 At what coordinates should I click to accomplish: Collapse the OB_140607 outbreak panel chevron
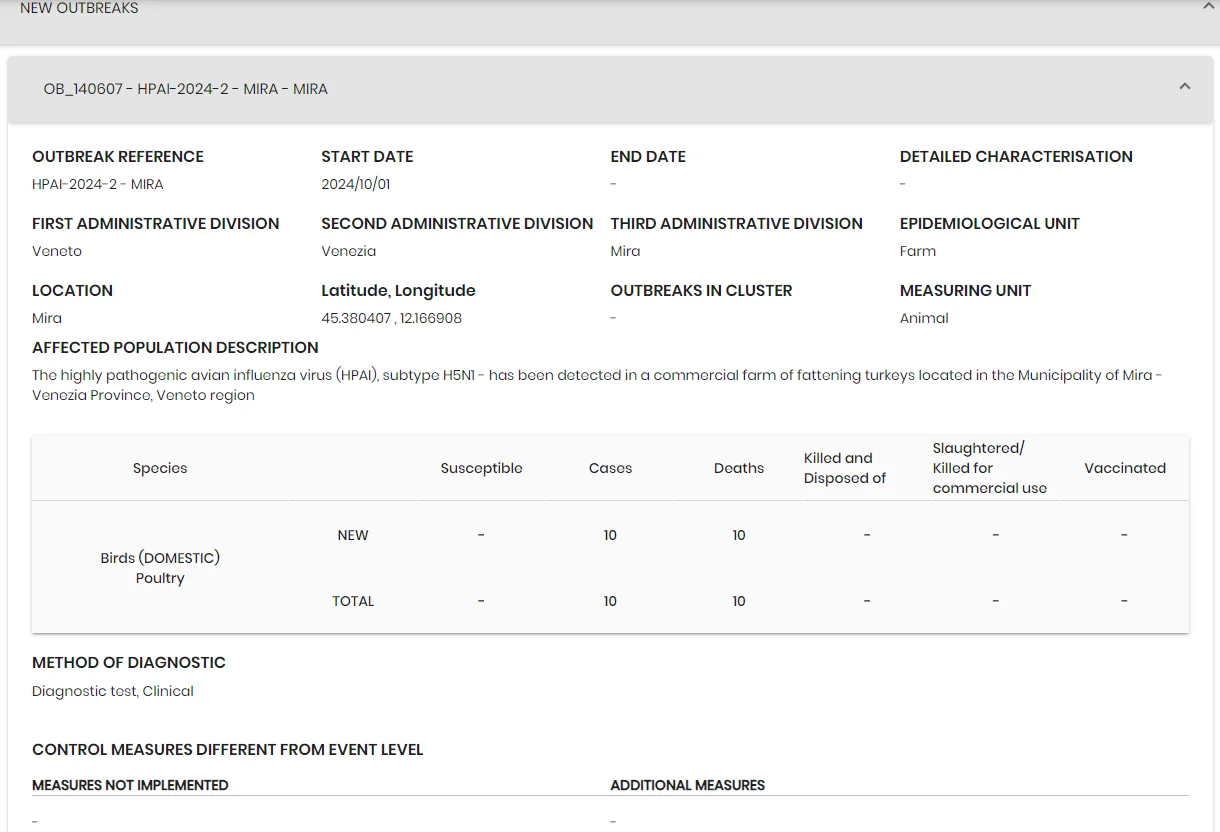click(x=1185, y=87)
